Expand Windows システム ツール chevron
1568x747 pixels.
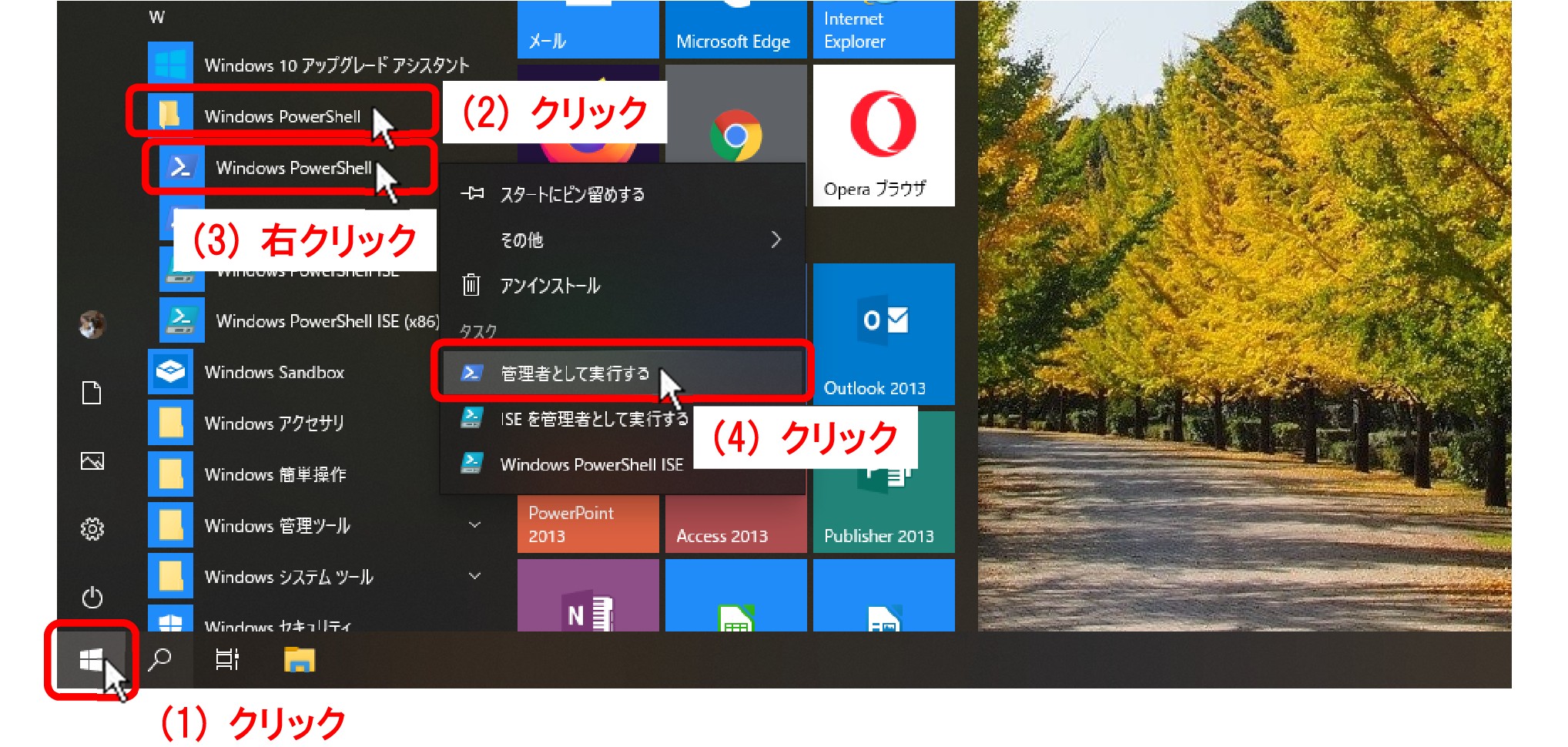475,575
